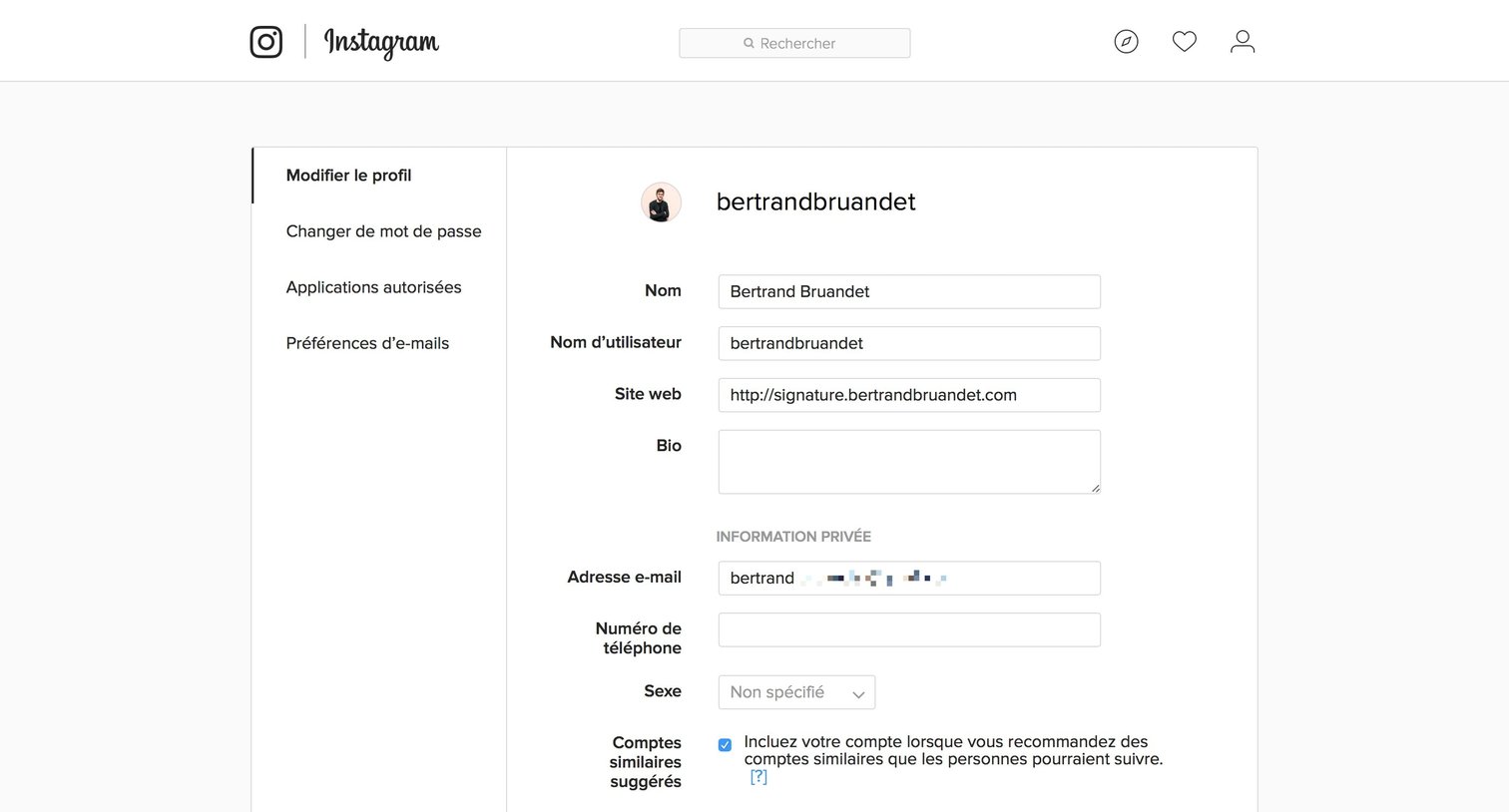Open the Explore compass icon
Screen dimensions: 1509x812
(x=1126, y=41)
